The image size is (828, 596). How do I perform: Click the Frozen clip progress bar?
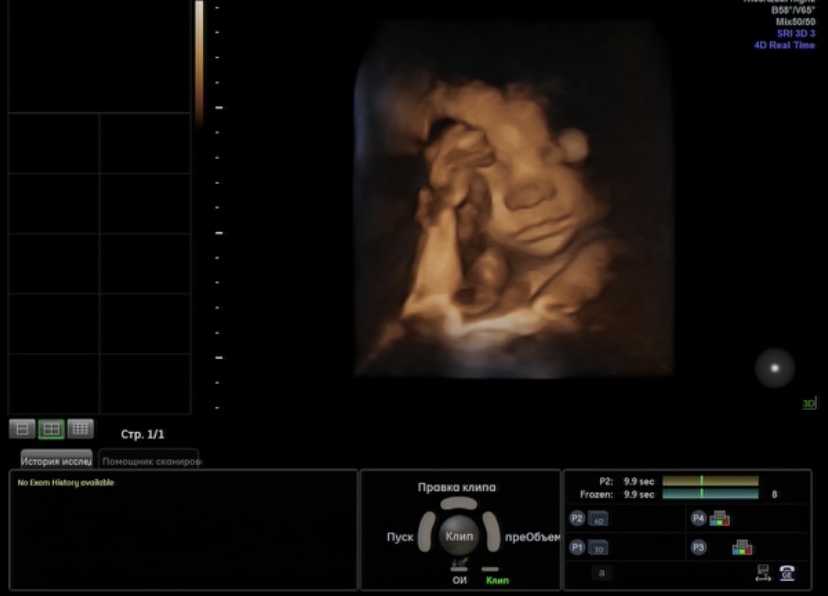pos(710,494)
